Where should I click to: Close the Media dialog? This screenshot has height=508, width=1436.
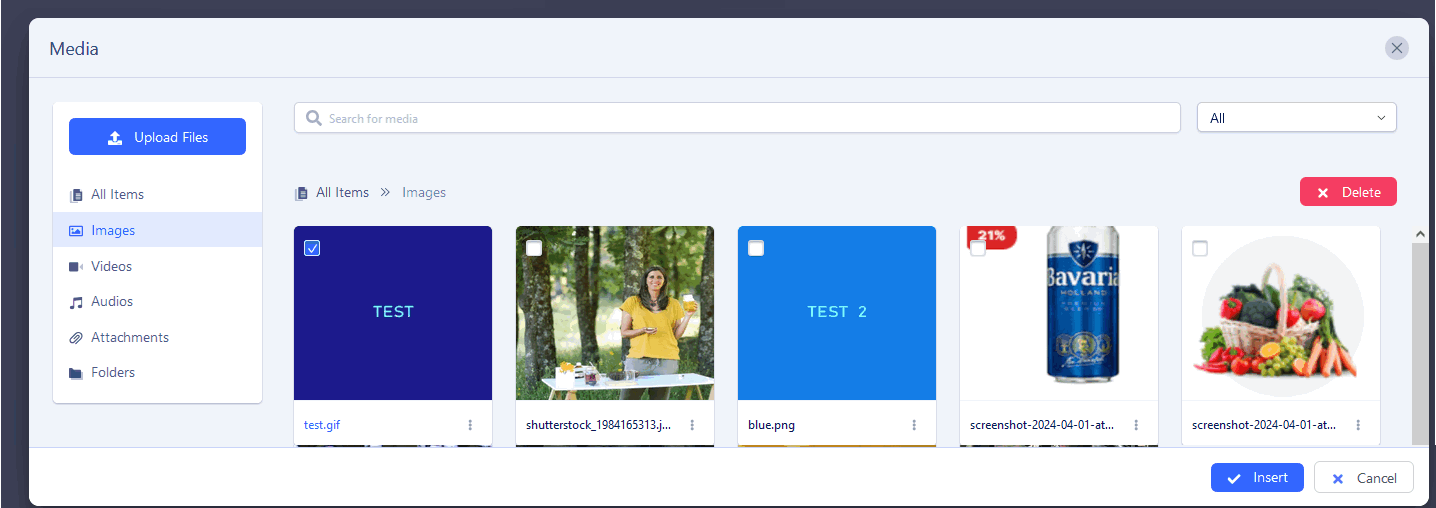click(1397, 48)
